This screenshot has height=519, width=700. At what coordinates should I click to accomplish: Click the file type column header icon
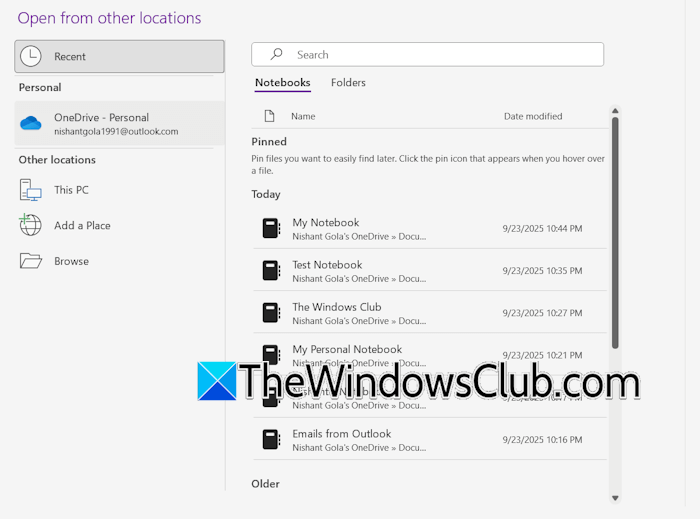click(x=269, y=116)
